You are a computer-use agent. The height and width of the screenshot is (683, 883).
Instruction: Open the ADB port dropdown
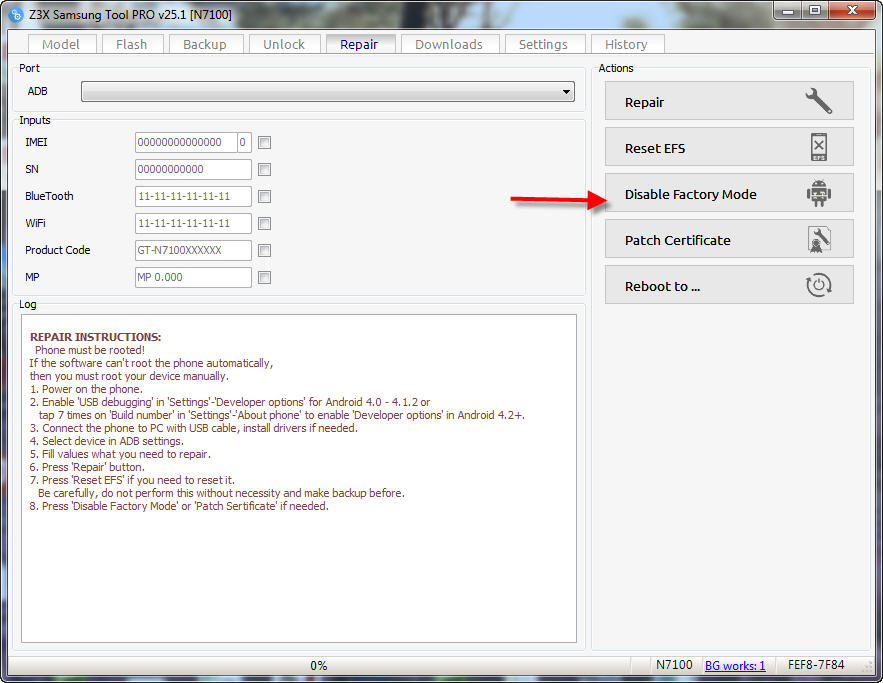(x=328, y=91)
